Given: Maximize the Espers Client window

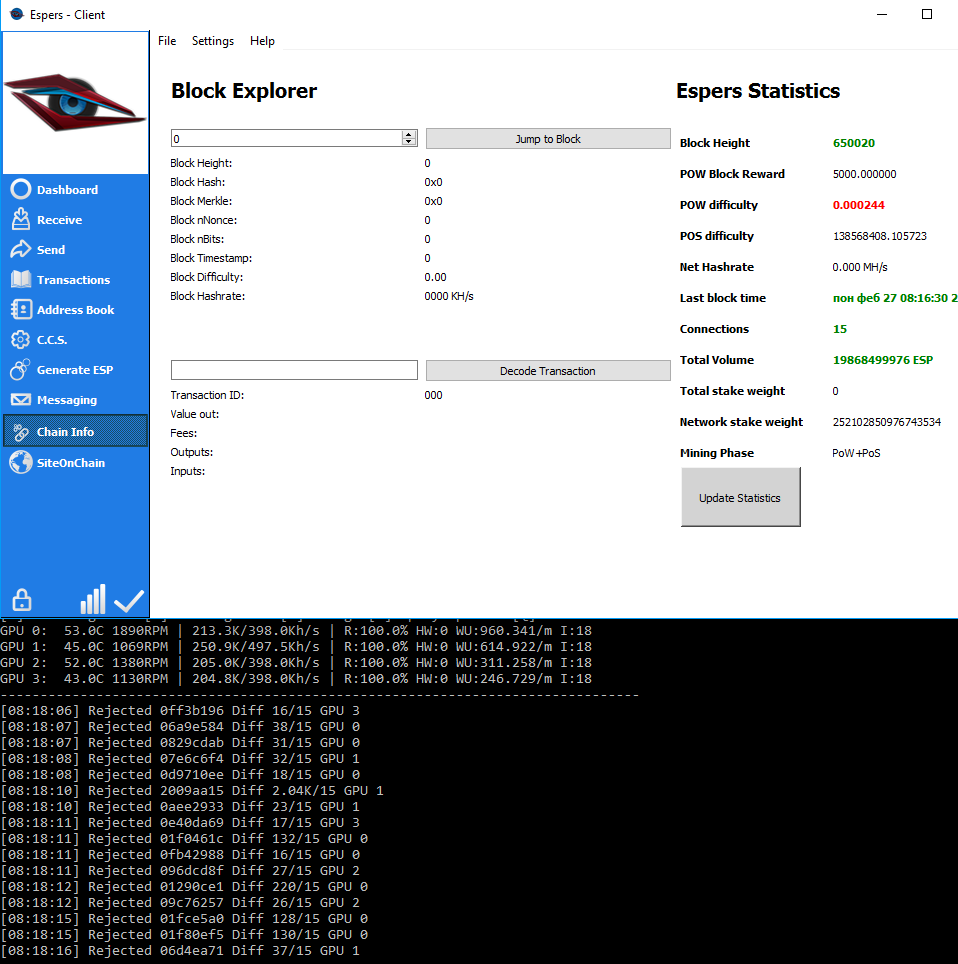Looking at the screenshot, I should (927, 14).
